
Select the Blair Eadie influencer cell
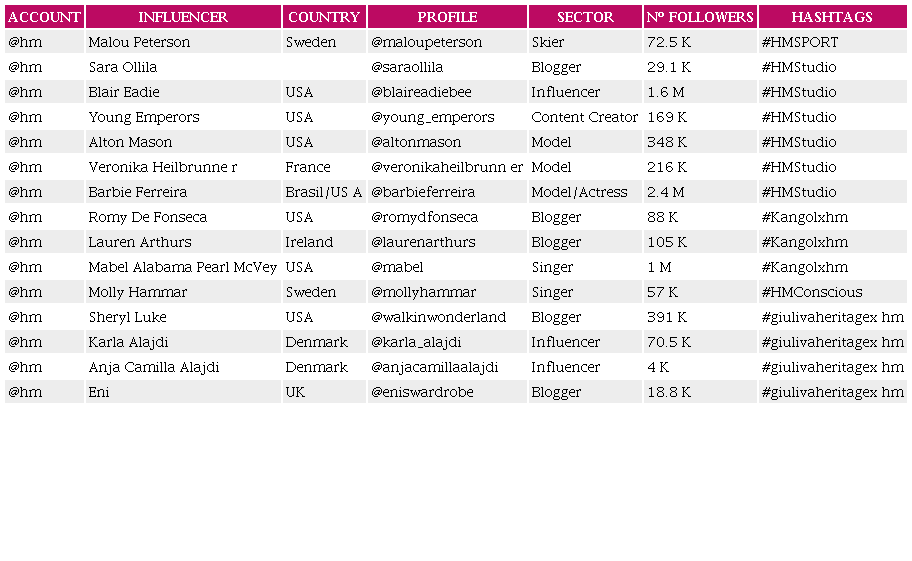pos(124,92)
